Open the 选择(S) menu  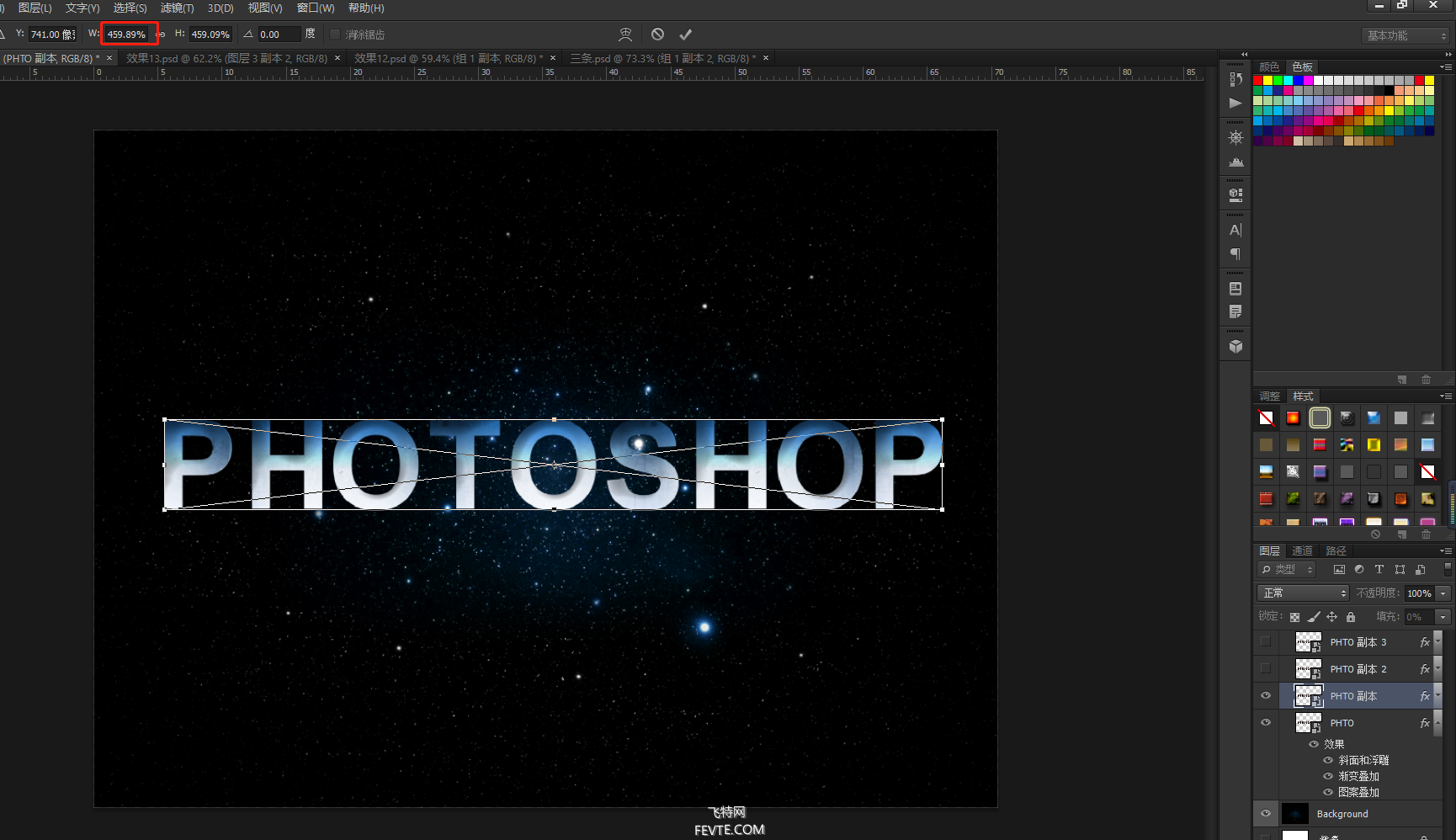coord(130,8)
